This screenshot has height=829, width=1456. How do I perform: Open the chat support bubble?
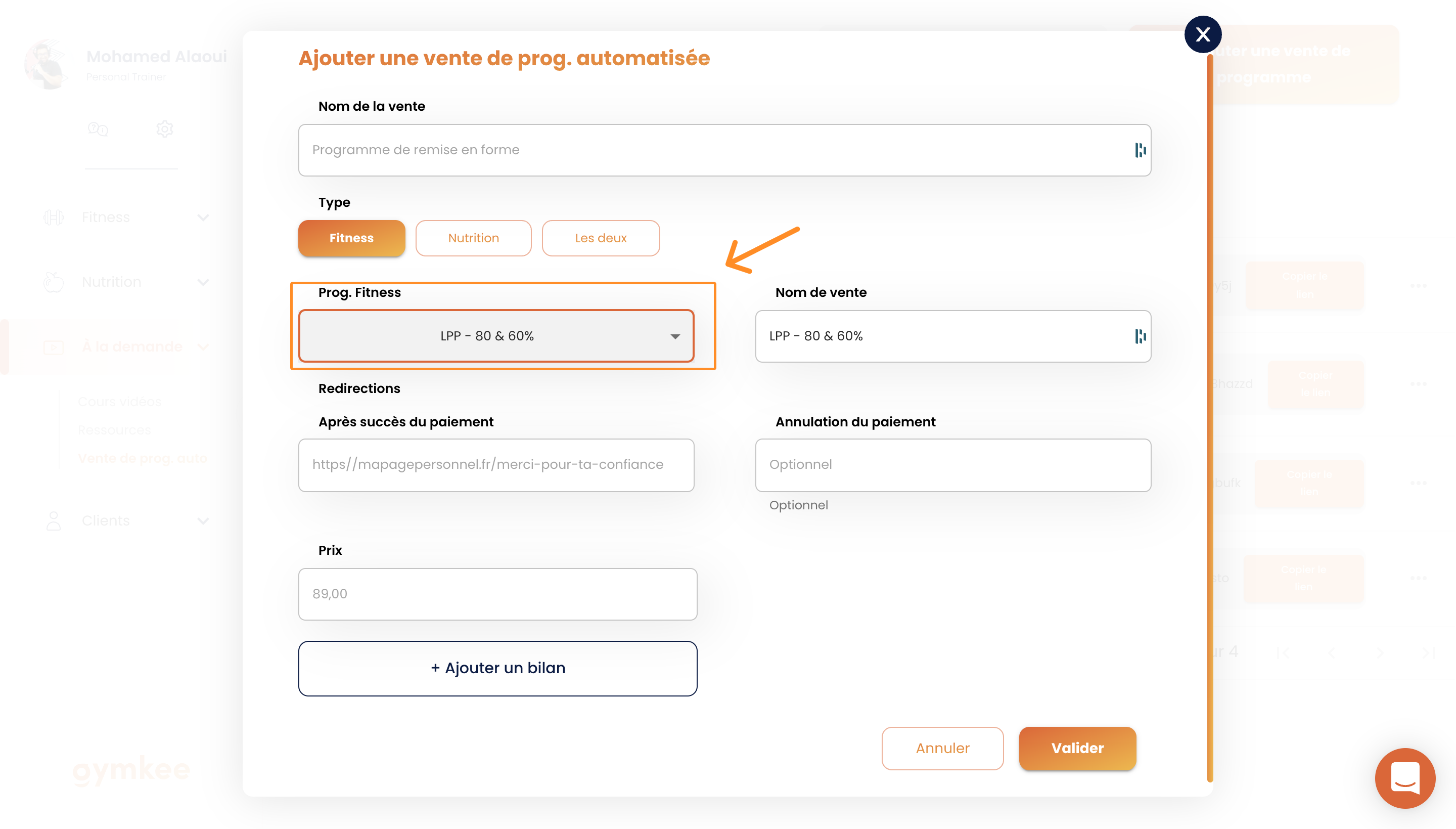pyautogui.click(x=1405, y=778)
